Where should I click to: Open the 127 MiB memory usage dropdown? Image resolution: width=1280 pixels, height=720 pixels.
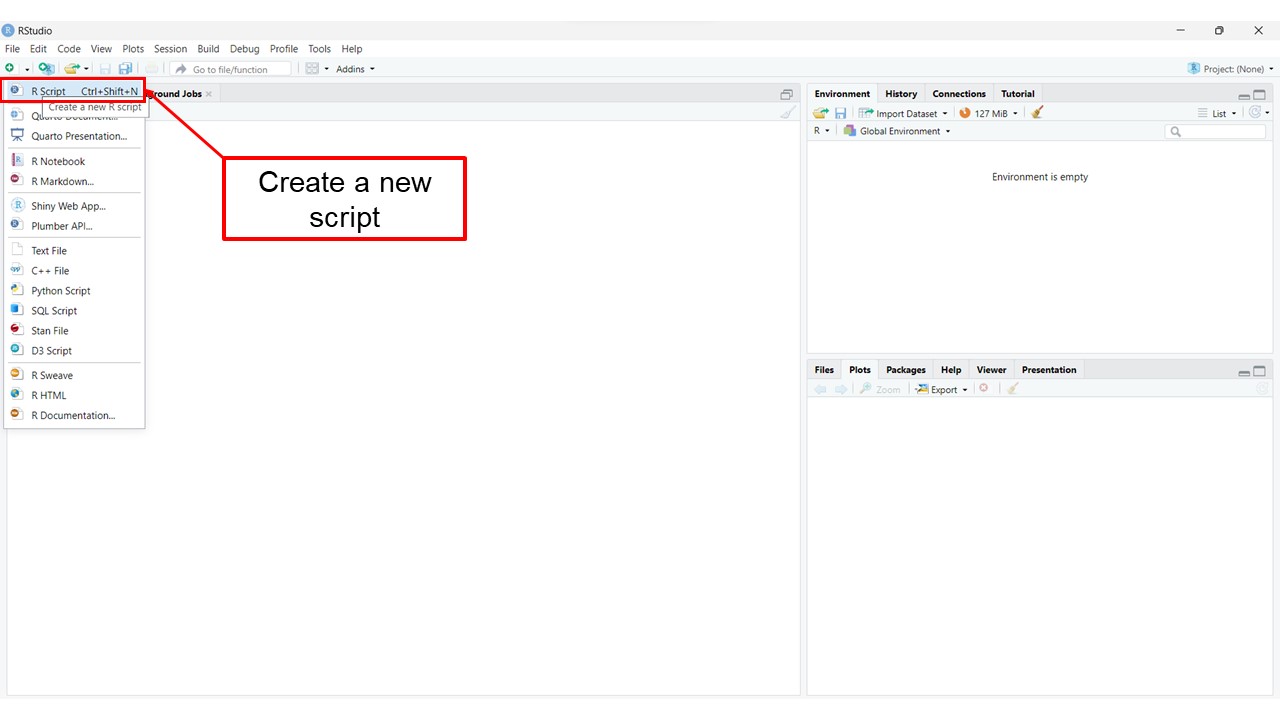(x=988, y=113)
